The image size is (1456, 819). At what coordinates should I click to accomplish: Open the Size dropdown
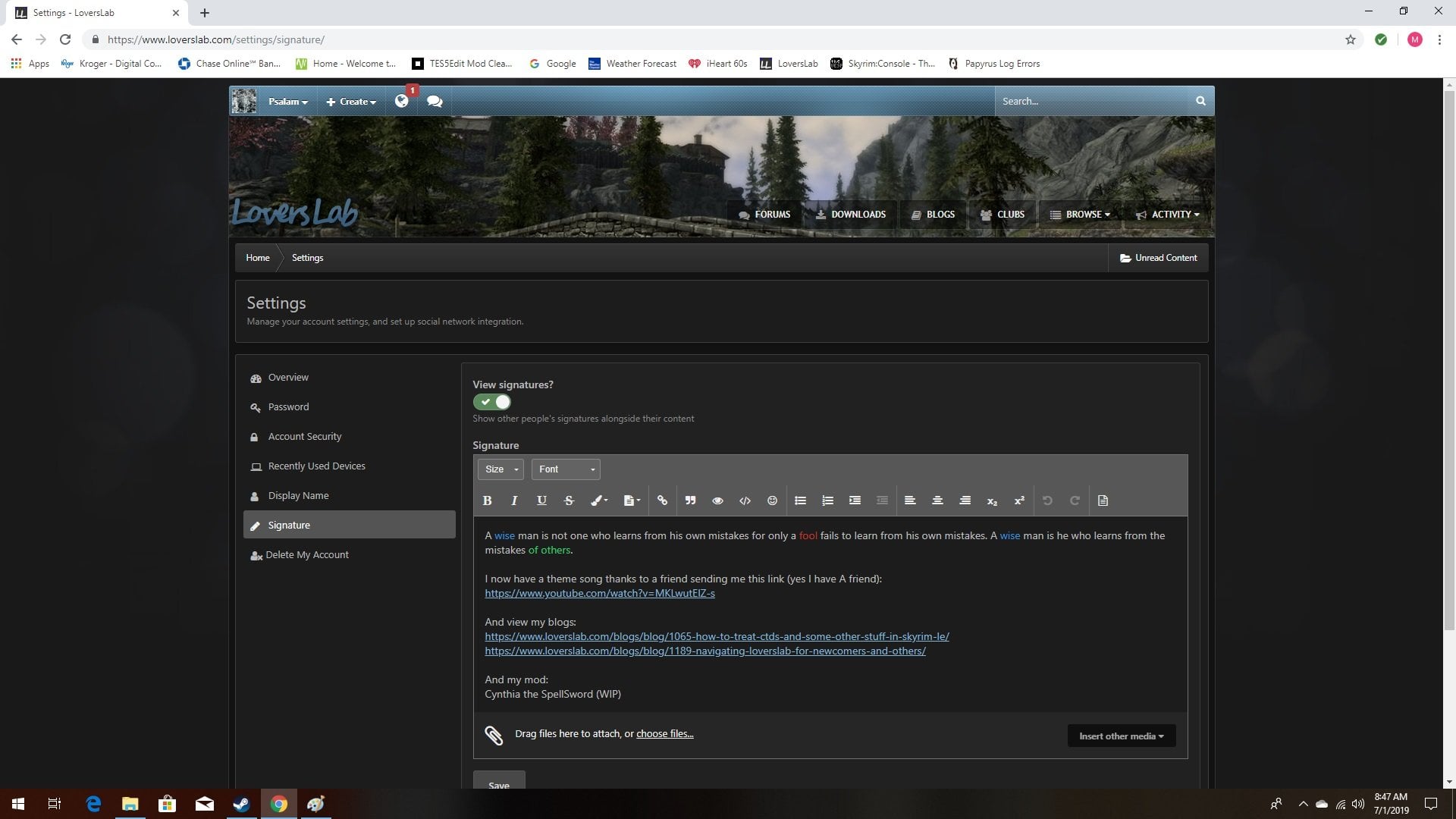coord(500,469)
